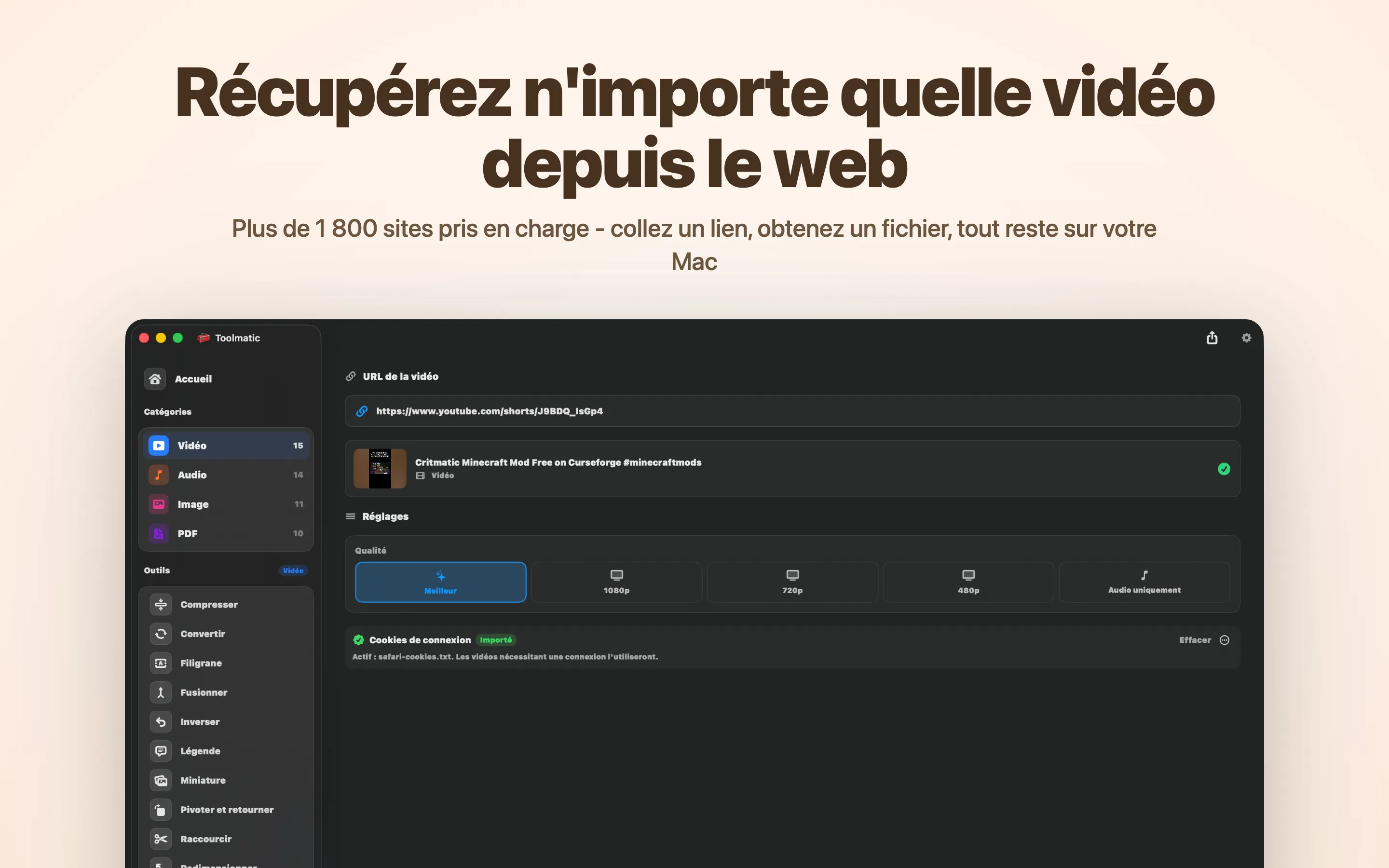Click the purple PDF document icon
Viewport: 1389px width, 868px height.
(158, 533)
